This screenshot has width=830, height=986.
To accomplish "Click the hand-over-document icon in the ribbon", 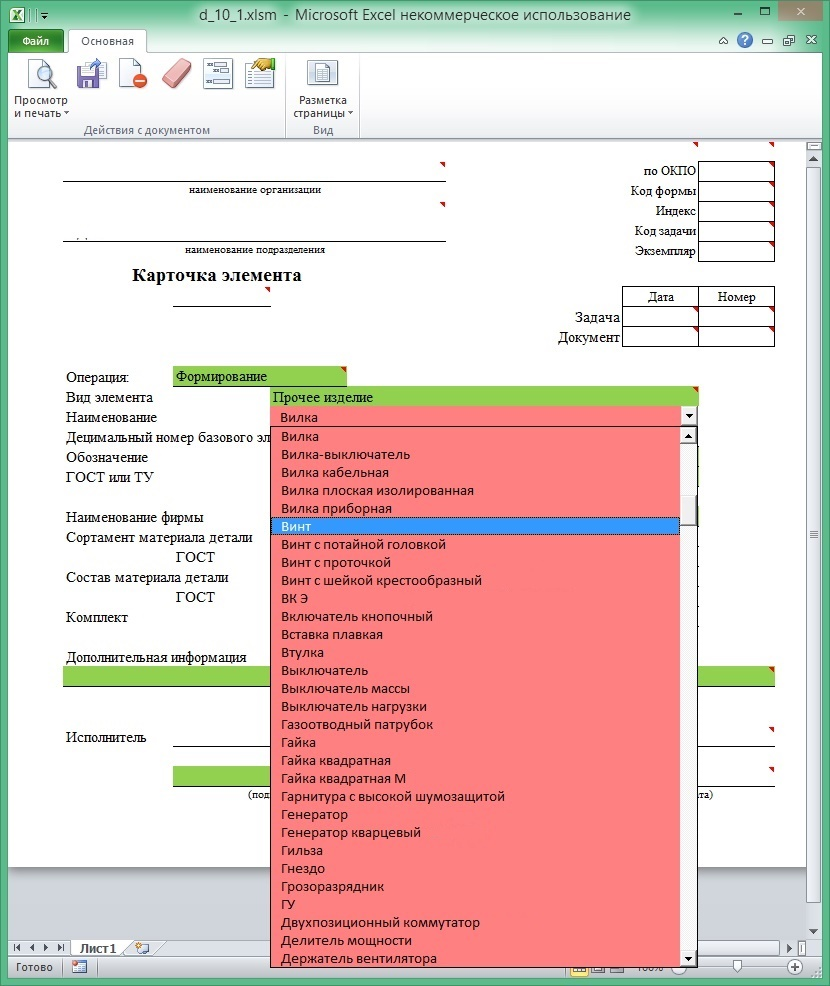I will point(260,74).
